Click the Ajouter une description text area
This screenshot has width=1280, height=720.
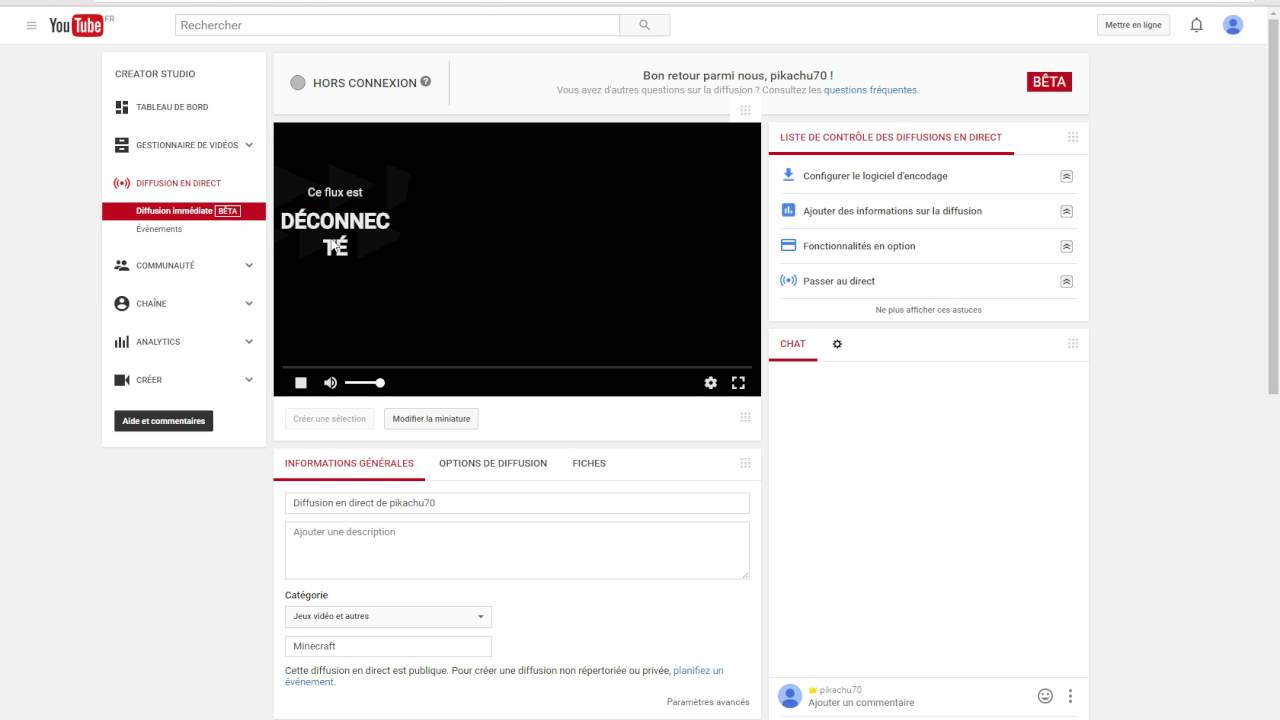pos(517,550)
